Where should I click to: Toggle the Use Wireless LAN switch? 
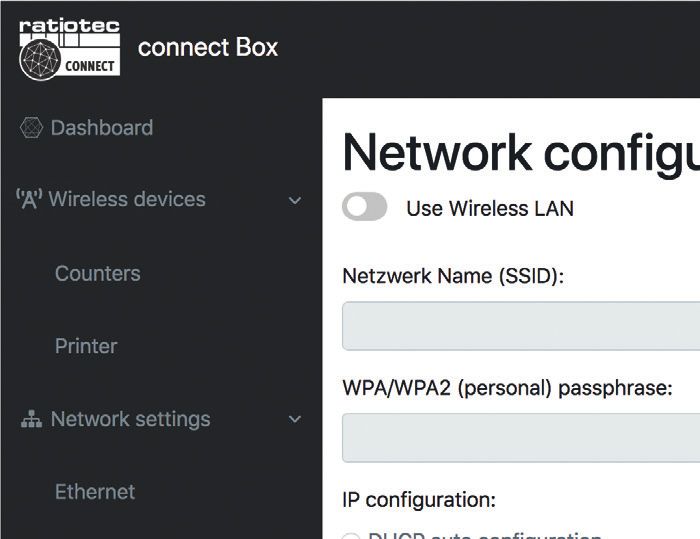point(365,207)
